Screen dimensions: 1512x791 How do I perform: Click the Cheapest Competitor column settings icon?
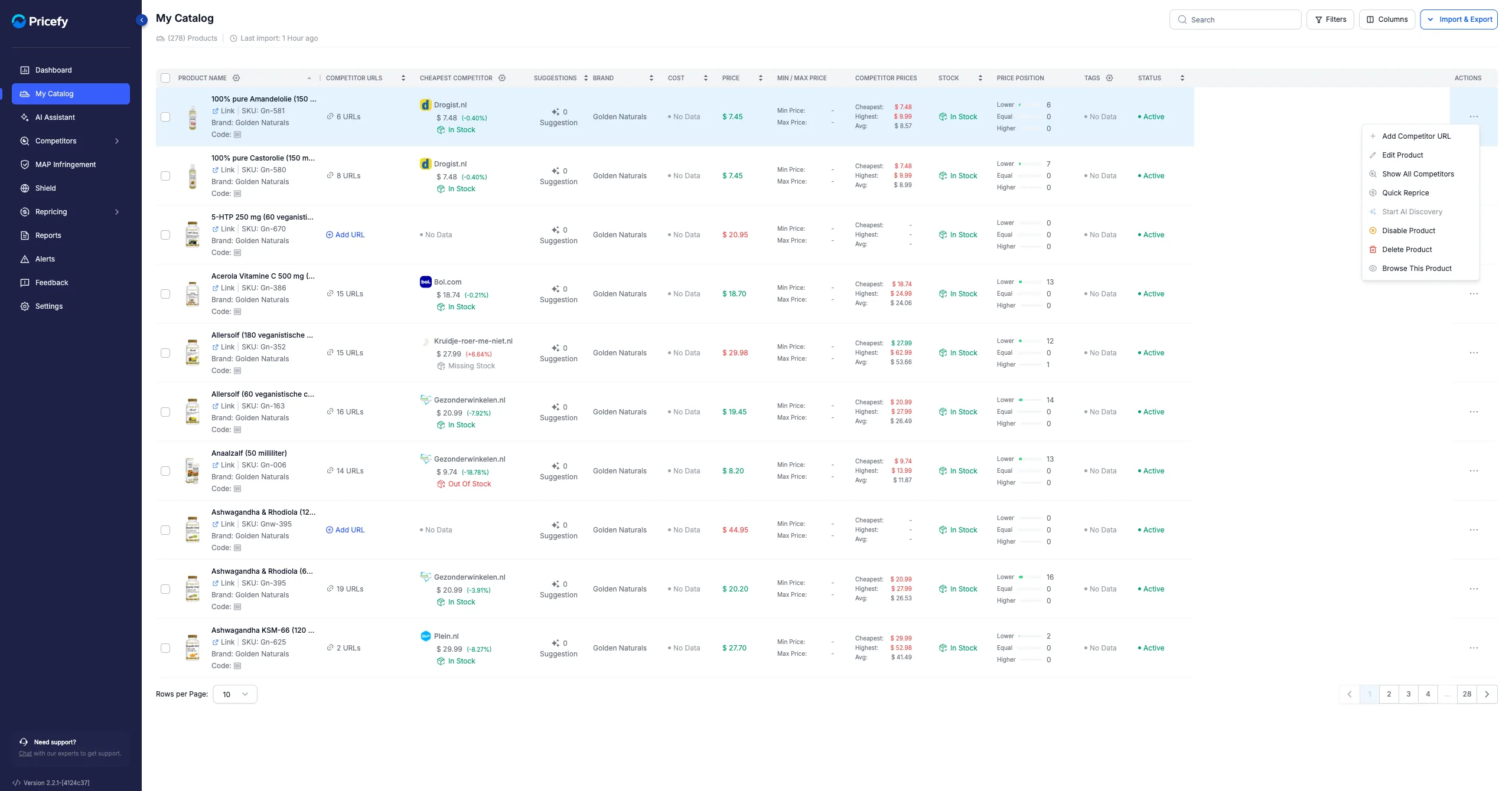502,78
